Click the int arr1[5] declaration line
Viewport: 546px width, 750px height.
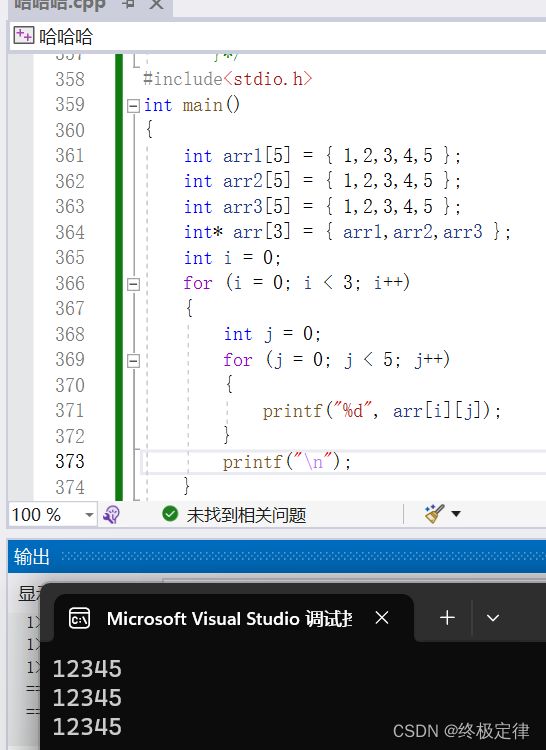(x=323, y=156)
